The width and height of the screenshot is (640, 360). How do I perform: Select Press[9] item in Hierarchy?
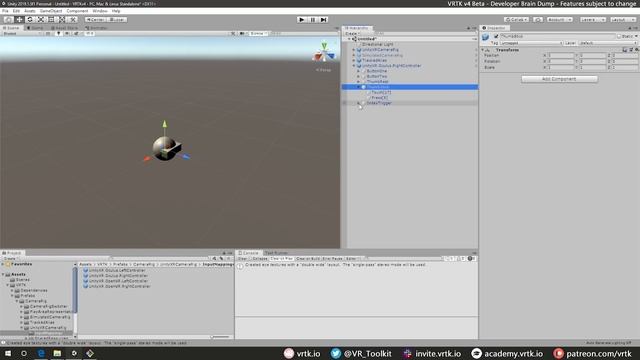[380, 98]
